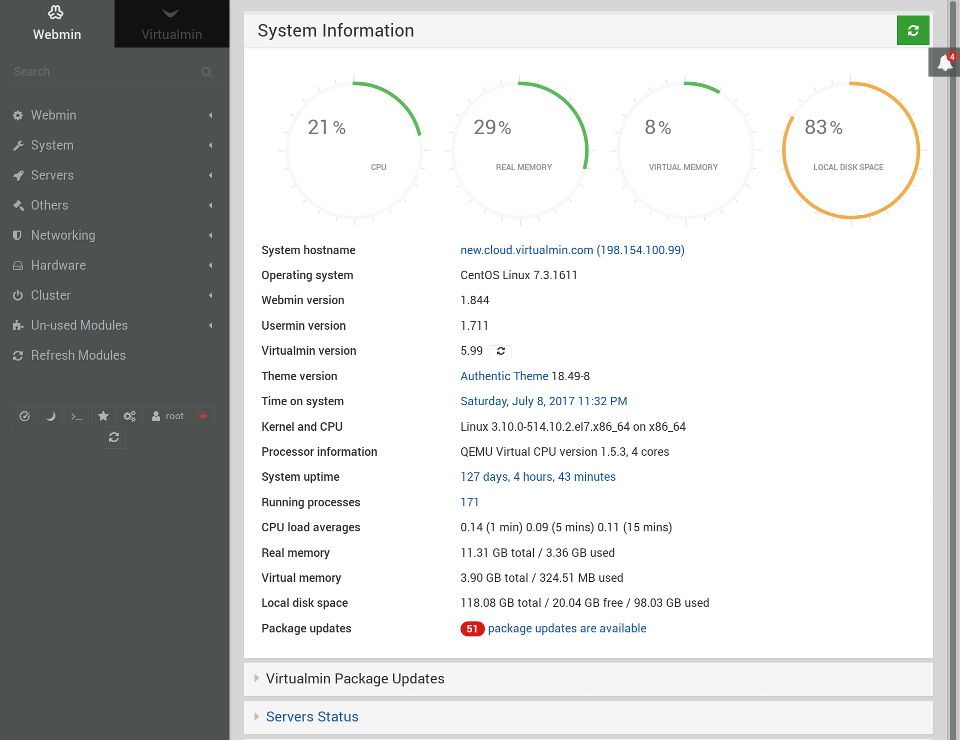Open the new.cloud.virtualmin.com hostname link
The height and width of the screenshot is (740, 960).
(572, 250)
